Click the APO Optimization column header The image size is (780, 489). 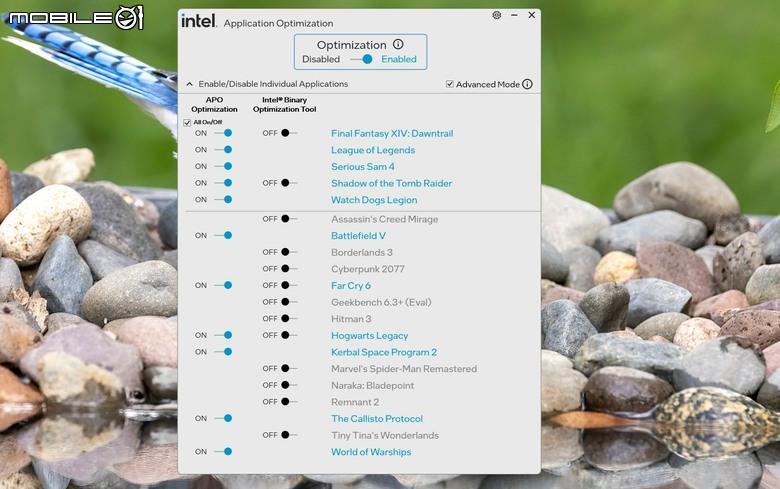click(214, 104)
